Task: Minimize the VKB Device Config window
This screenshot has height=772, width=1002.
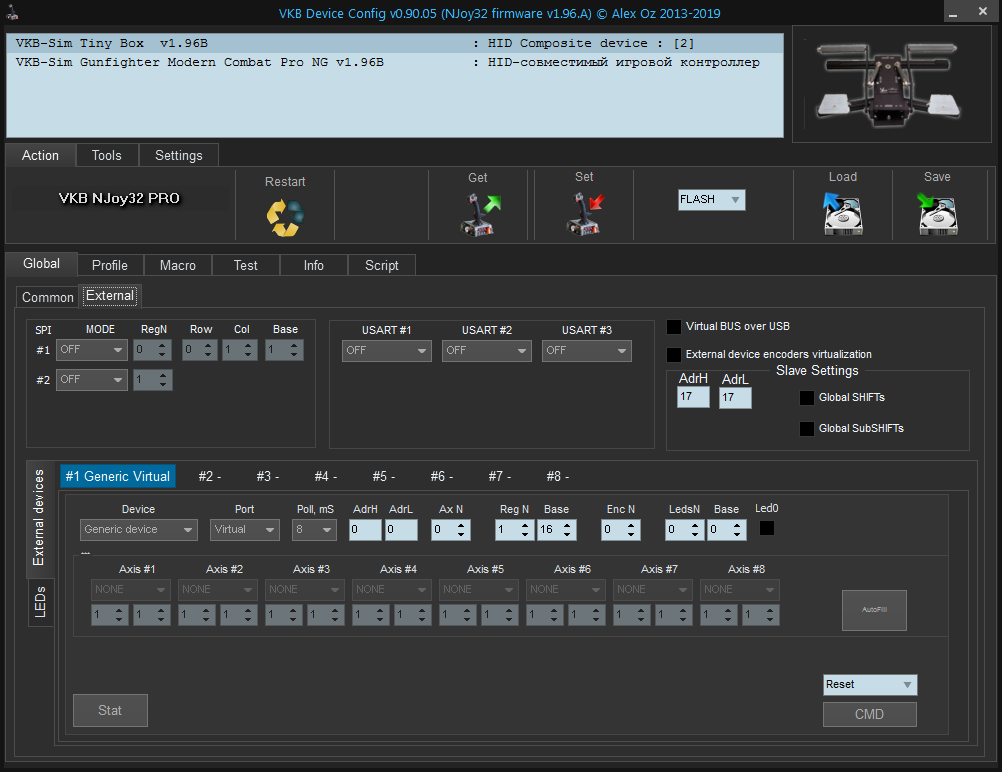Action: [x=953, y=13]
